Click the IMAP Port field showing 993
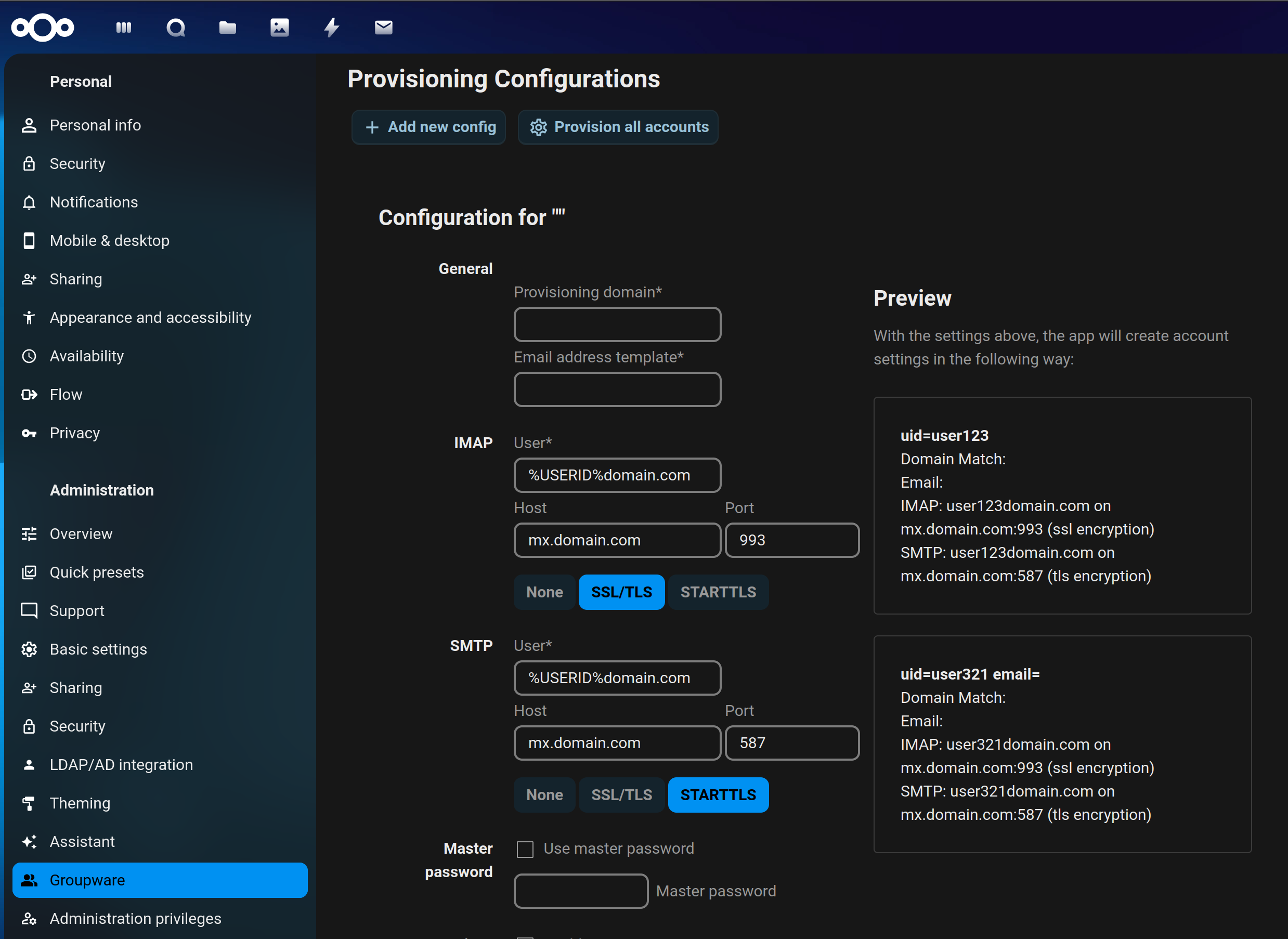Screen dimensions: 1288x939 [x=792, y=540]
